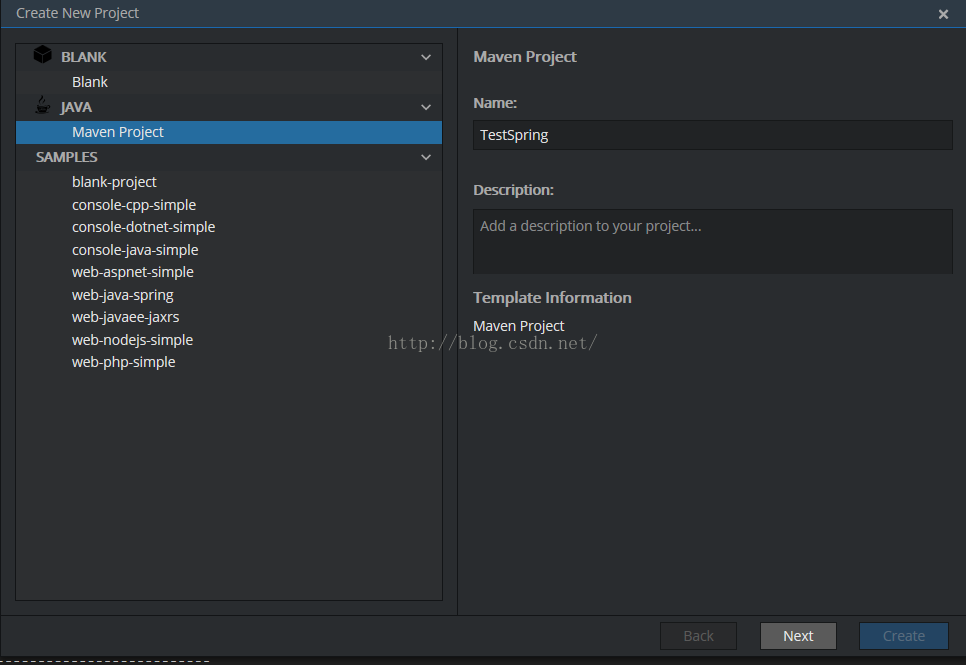
Task: Focus the project Description text area
Action: pos(713,242)
